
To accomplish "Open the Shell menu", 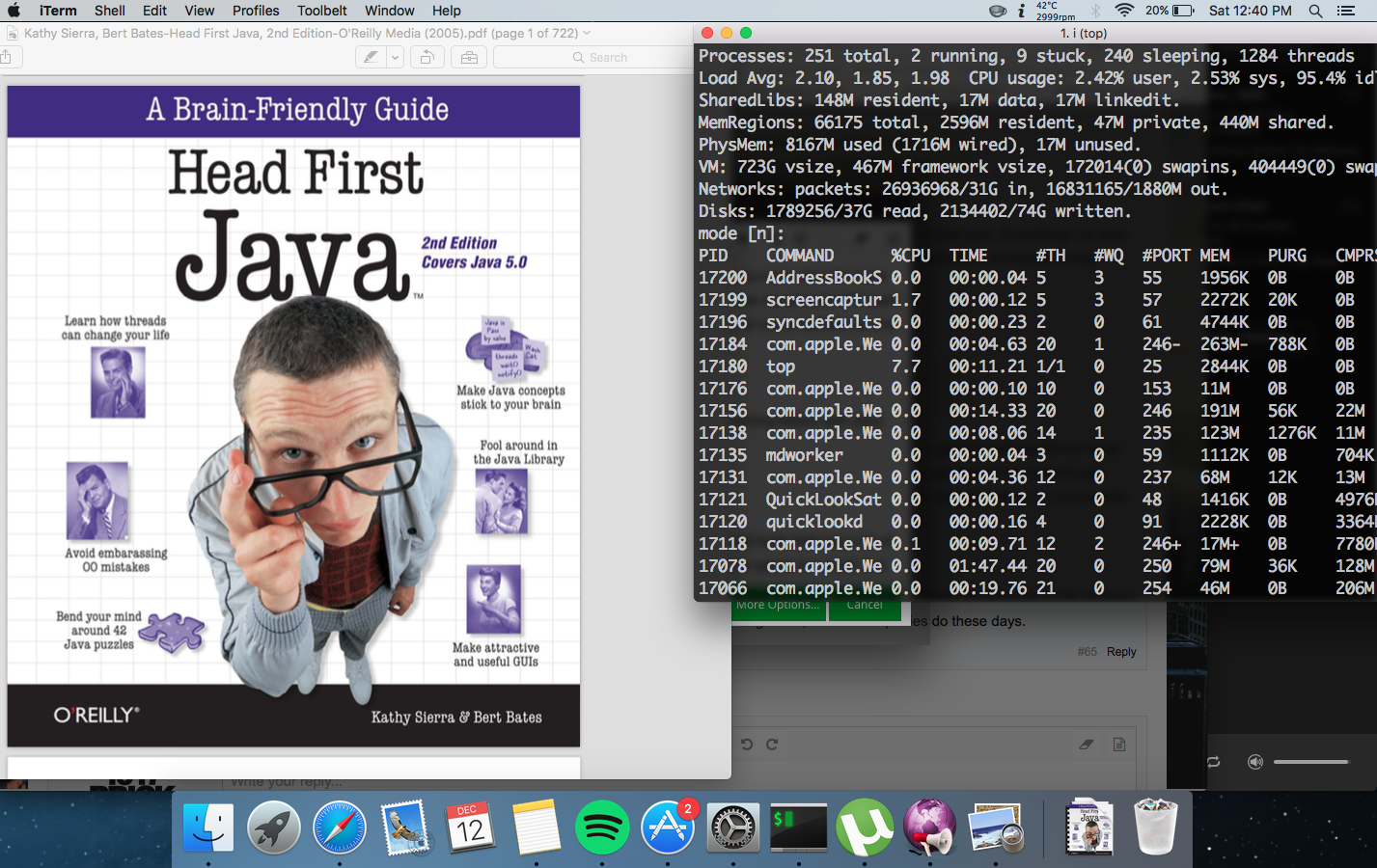I will (110, 11).
